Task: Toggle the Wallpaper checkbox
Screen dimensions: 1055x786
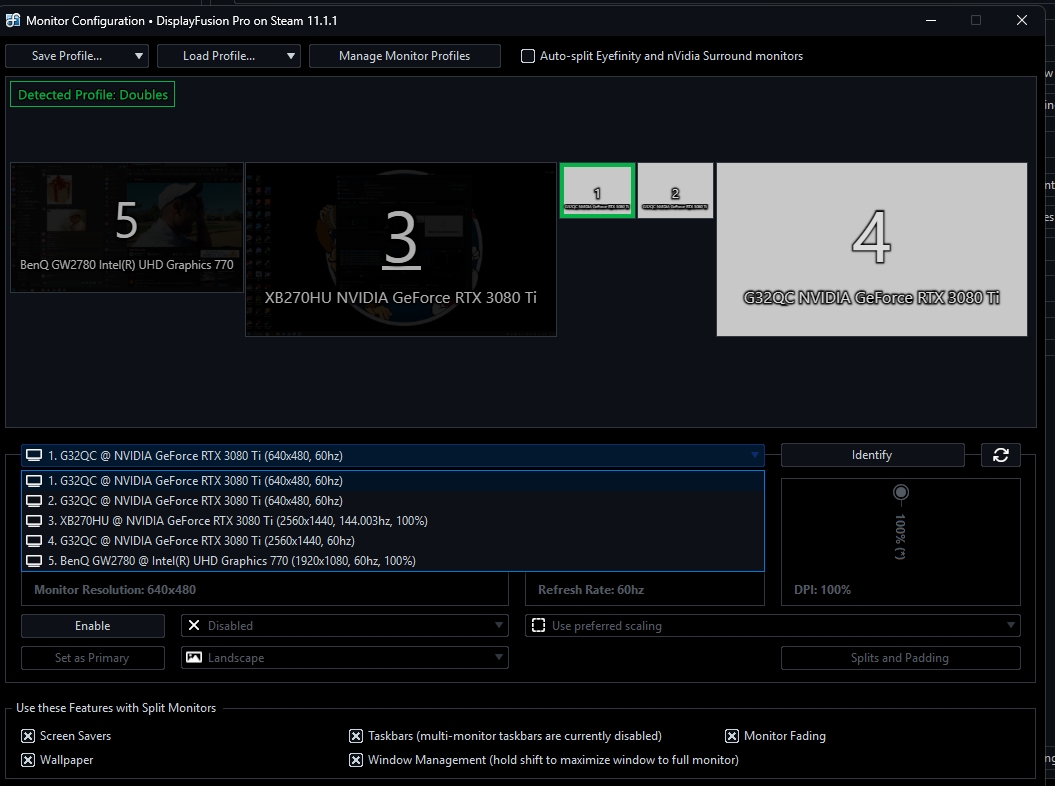Action: pos(28,760)
